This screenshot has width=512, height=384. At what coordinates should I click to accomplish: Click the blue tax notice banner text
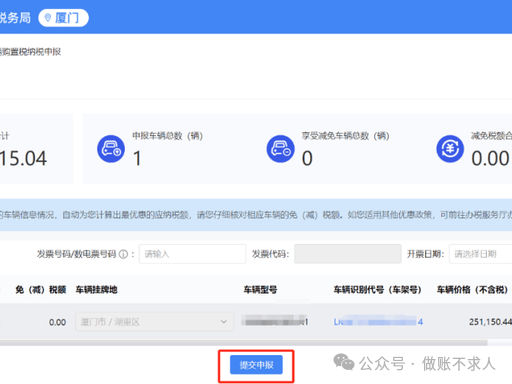256,215
